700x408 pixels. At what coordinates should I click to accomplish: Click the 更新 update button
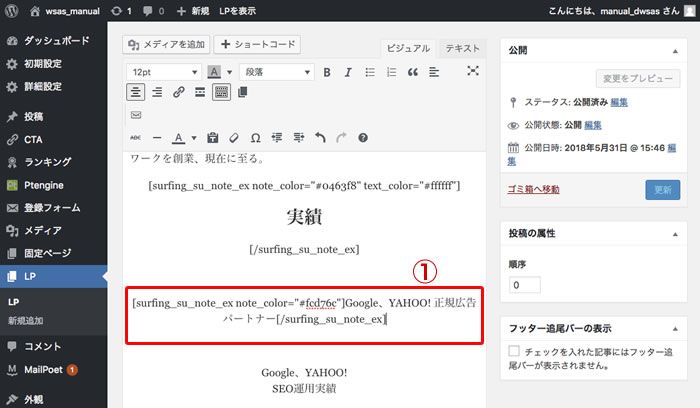[662, 189]
